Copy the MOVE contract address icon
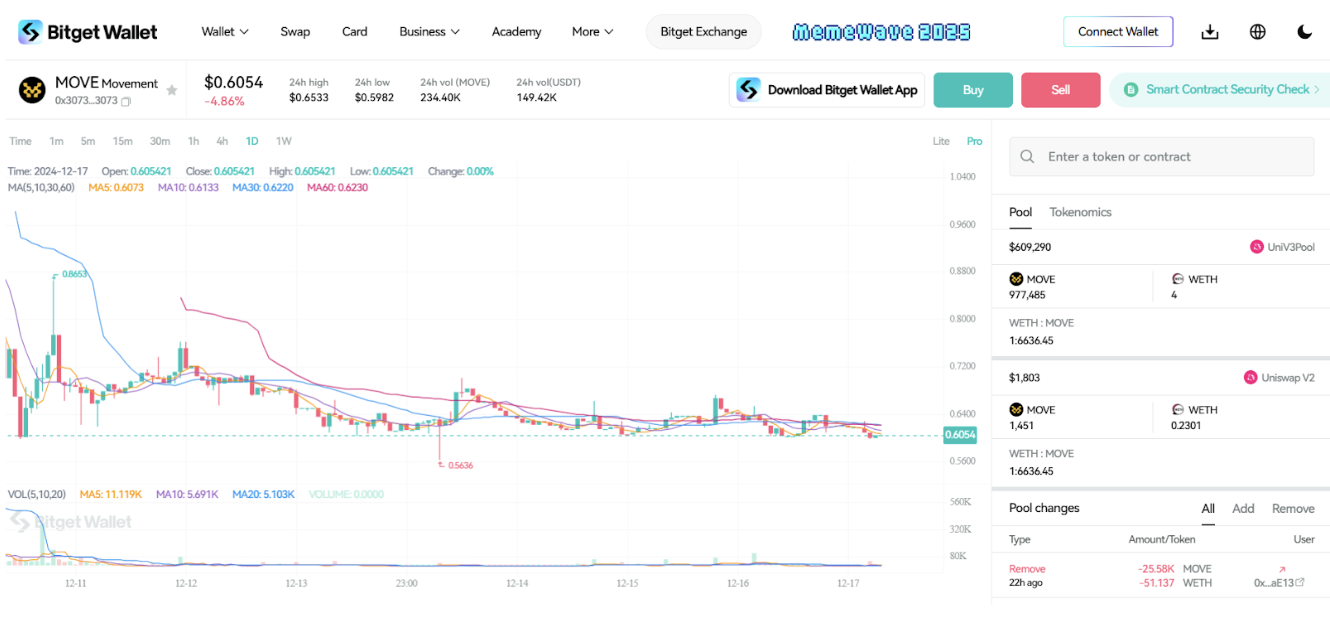This screenshot has width=1330, height=638. tap(126, 101)
